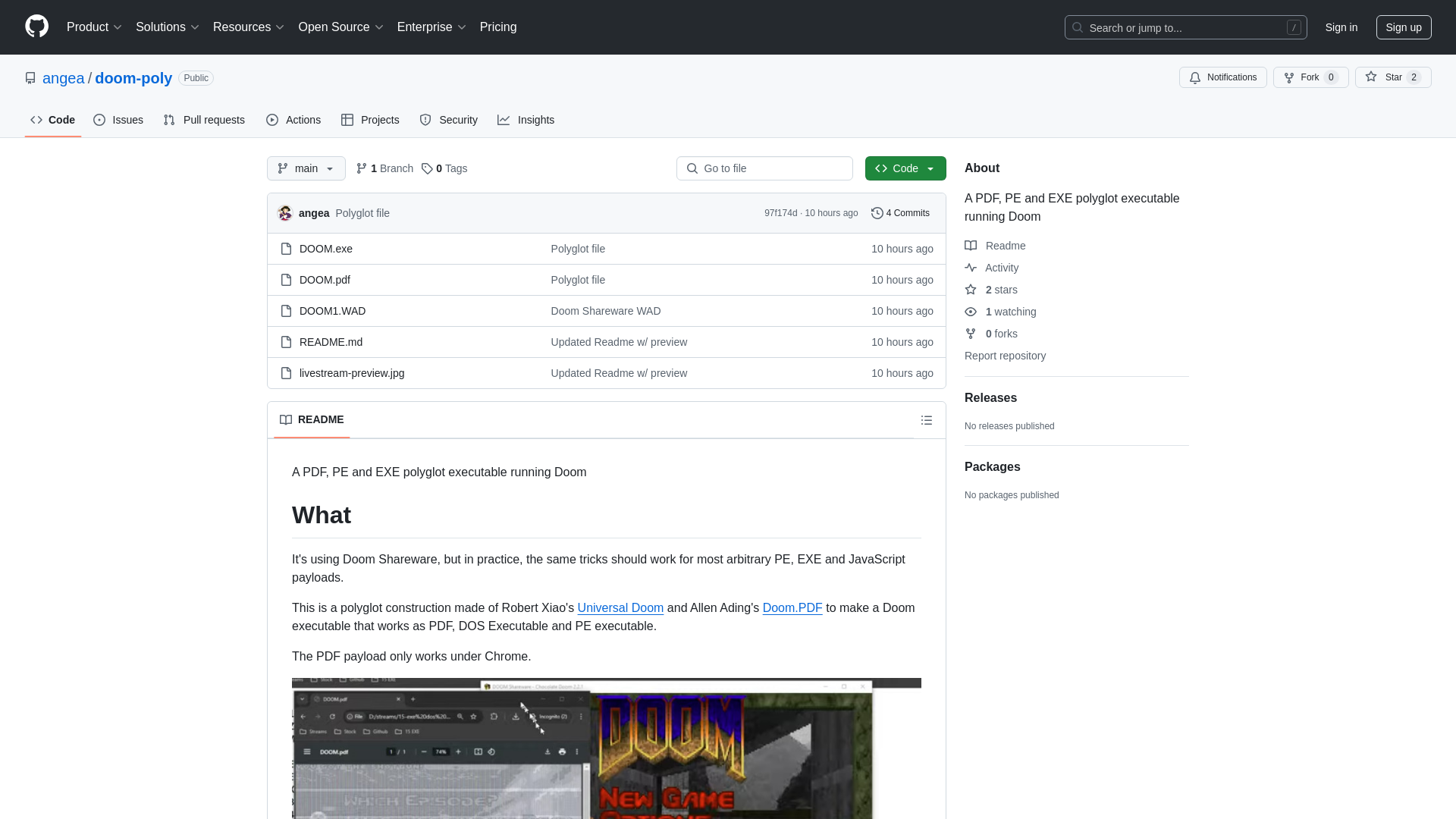
Task: Click the Notifications button
Action: (x=1222, y=77)
